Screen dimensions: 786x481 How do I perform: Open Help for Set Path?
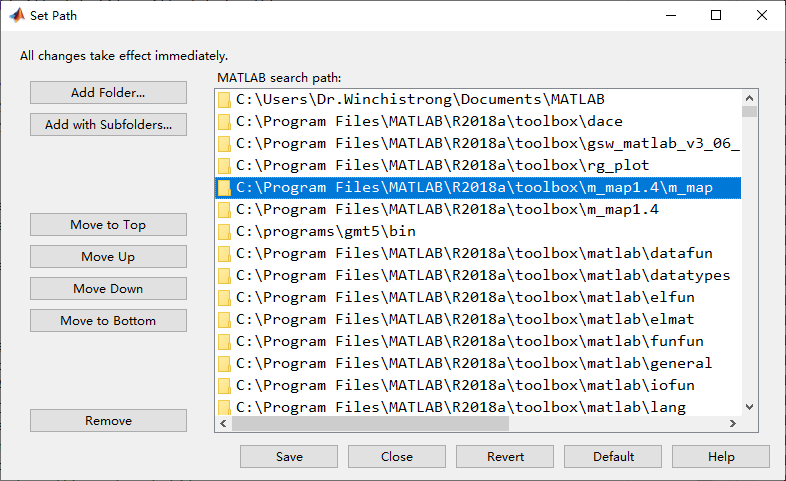tap(721, 457)
